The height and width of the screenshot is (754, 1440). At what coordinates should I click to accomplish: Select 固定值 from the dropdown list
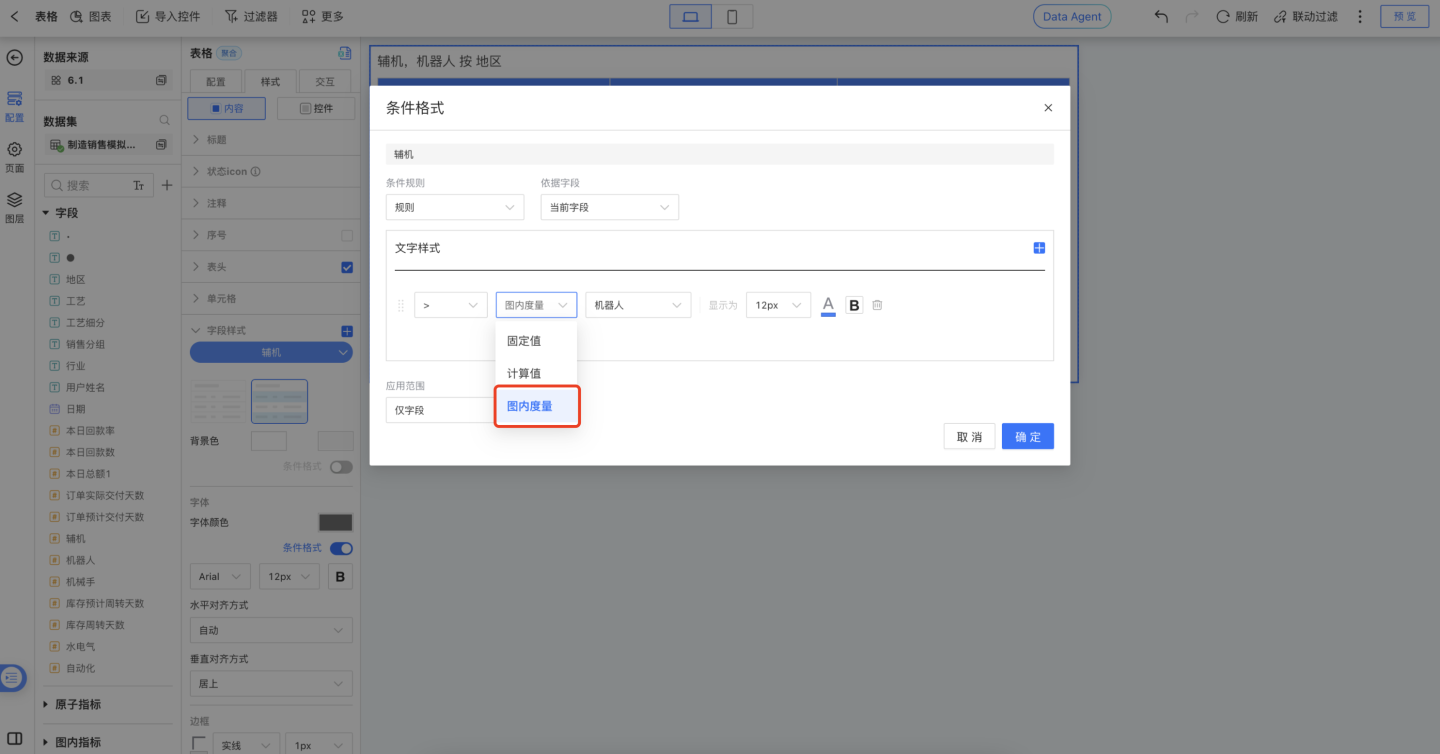524,341
